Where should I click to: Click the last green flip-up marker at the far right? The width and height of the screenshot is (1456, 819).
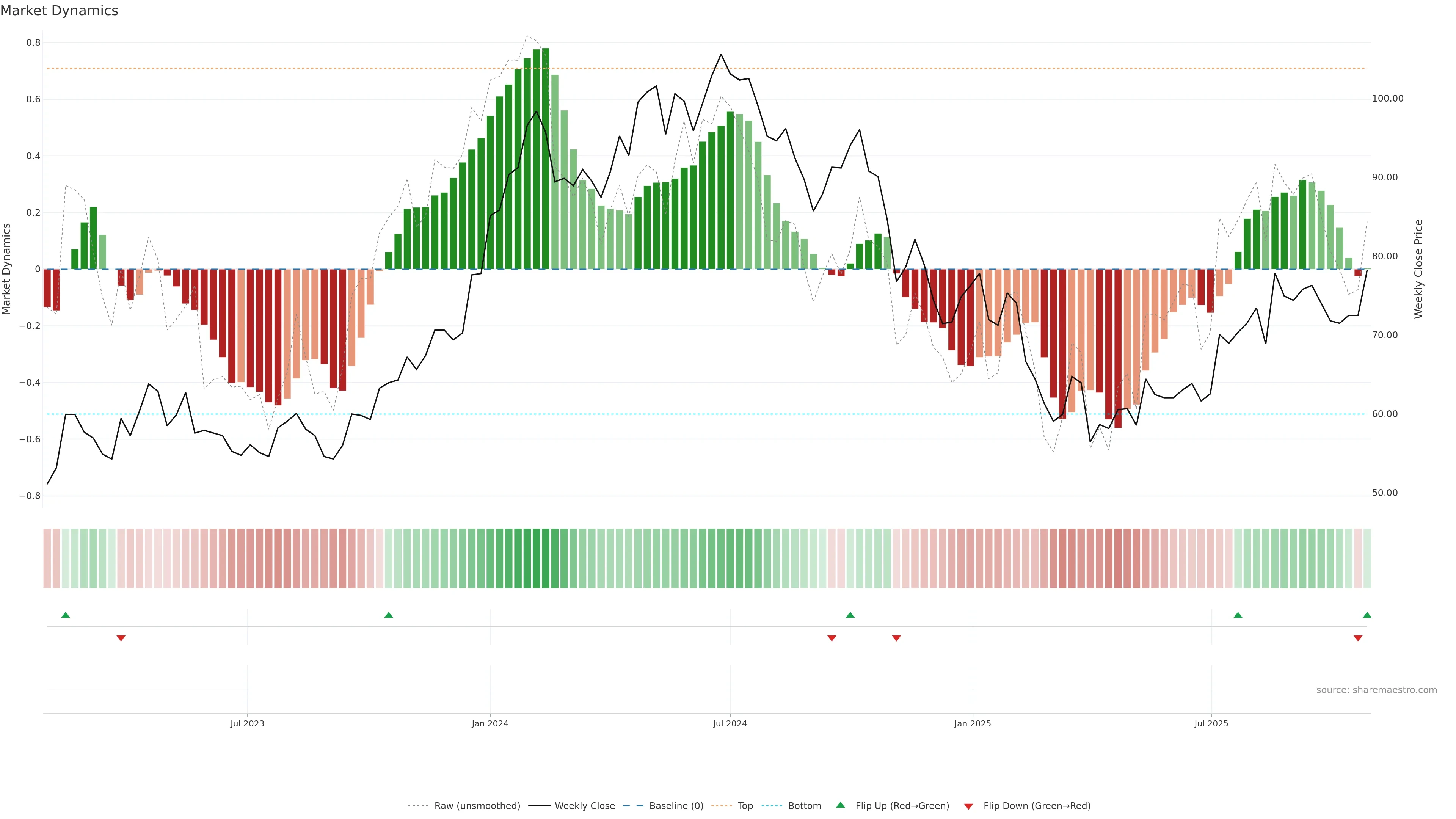(1367, 615)
